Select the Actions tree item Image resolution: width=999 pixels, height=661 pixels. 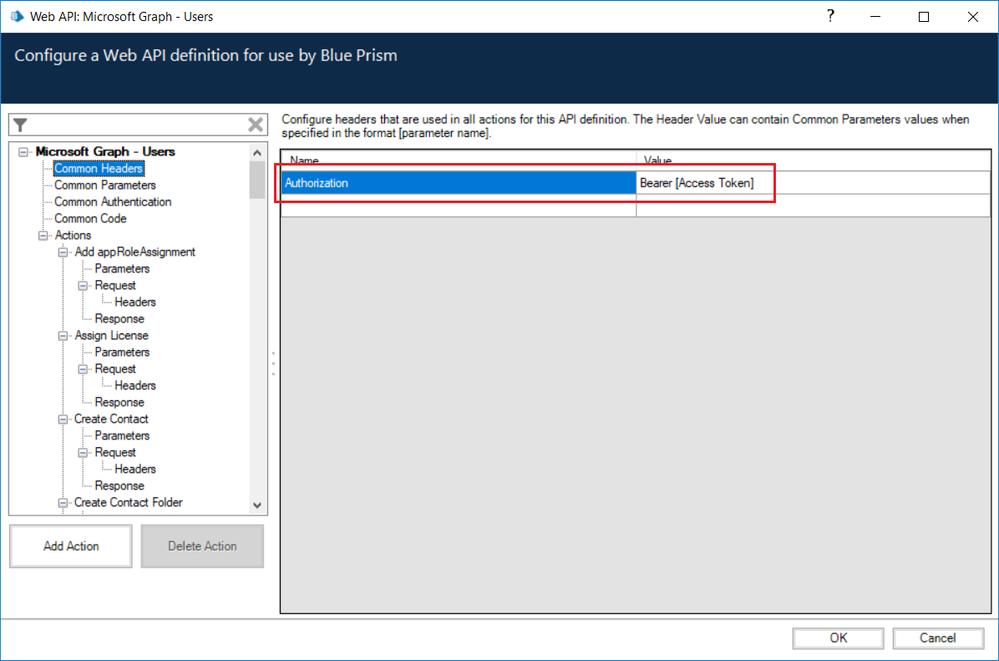[x=73, y=235]
